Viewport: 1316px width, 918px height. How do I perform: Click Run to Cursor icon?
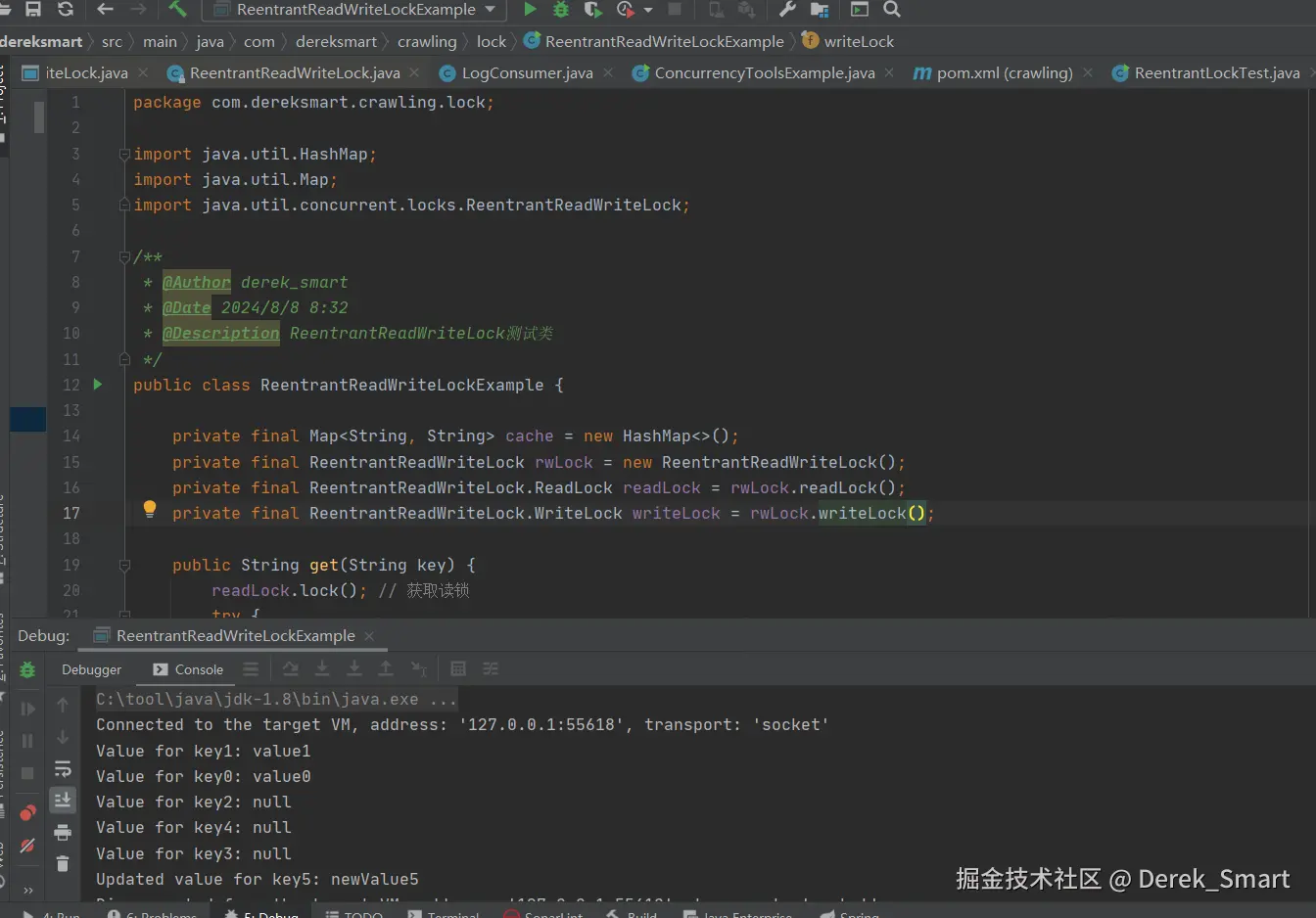(419, 669)
